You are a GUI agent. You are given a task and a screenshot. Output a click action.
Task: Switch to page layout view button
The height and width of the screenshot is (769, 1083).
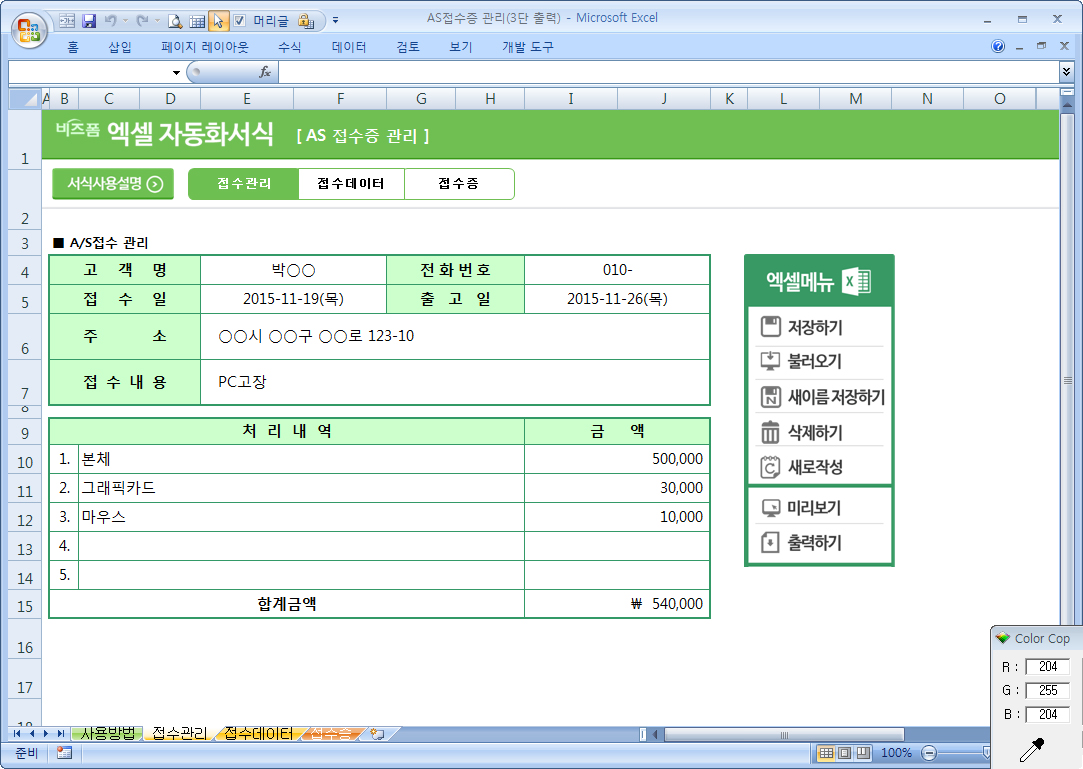coord(844,753)
